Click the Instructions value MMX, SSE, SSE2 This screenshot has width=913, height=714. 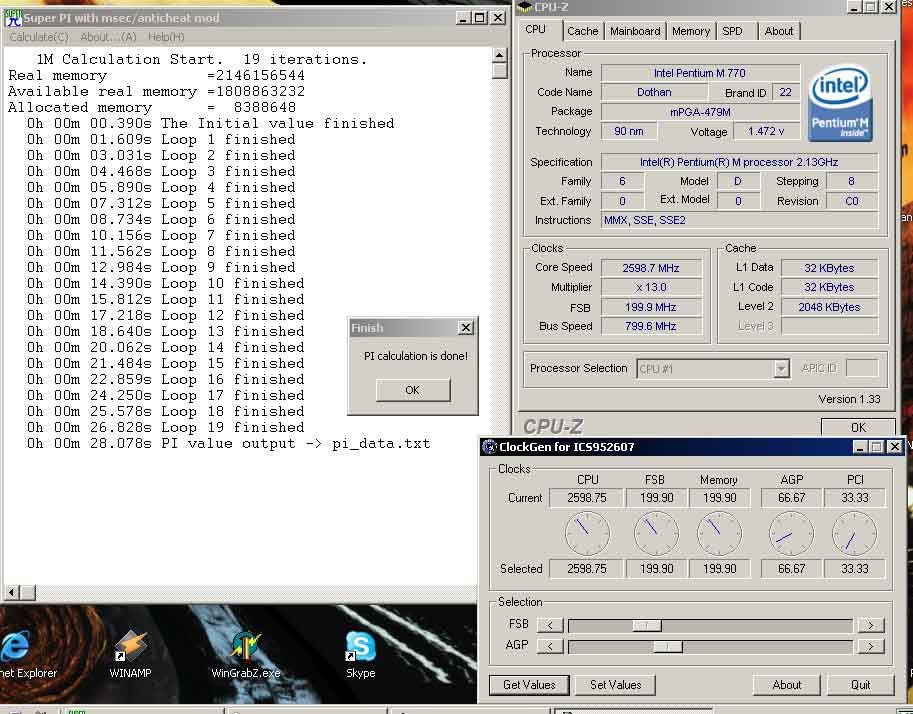pos(739,220)
